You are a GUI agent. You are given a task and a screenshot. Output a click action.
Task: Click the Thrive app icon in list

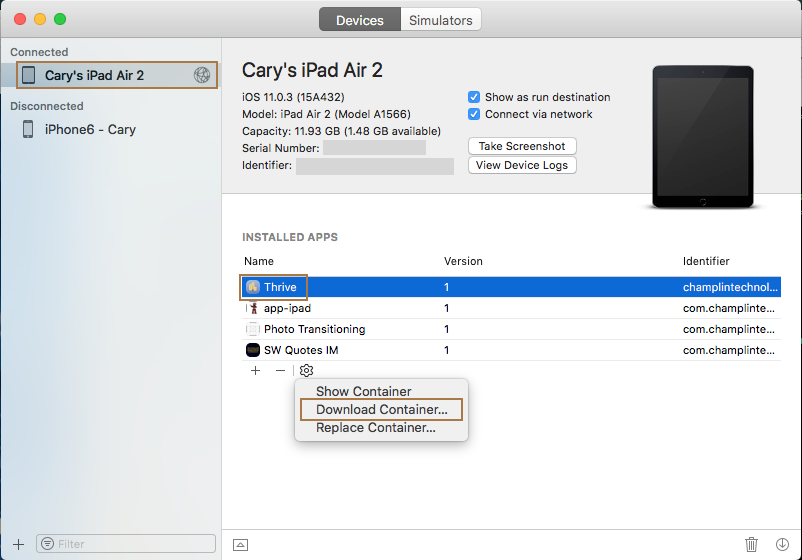(253, 287)
